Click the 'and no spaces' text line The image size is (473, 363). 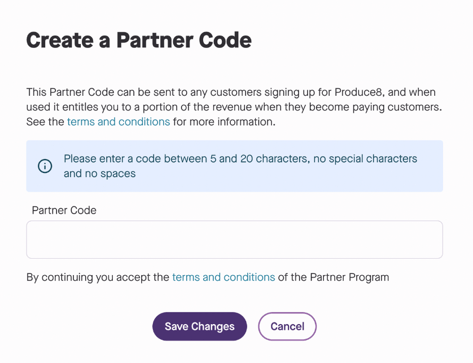coord(100,174)
